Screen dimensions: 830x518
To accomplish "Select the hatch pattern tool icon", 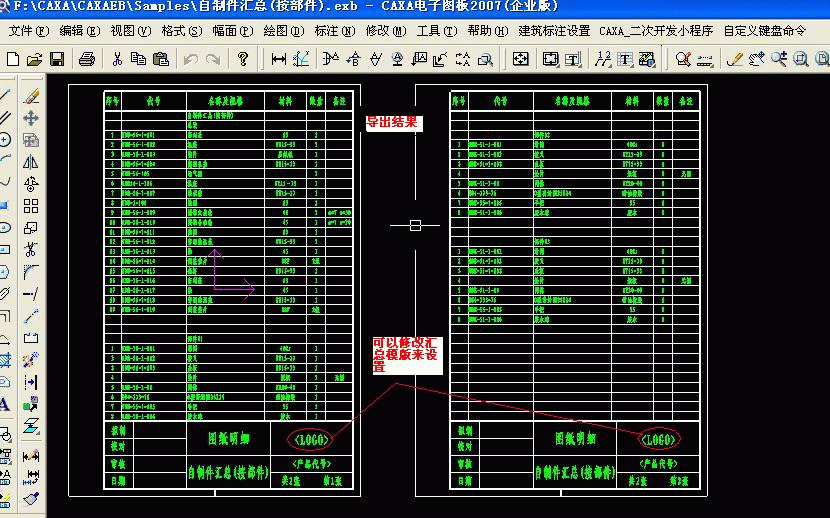I will tap(5, 360).
